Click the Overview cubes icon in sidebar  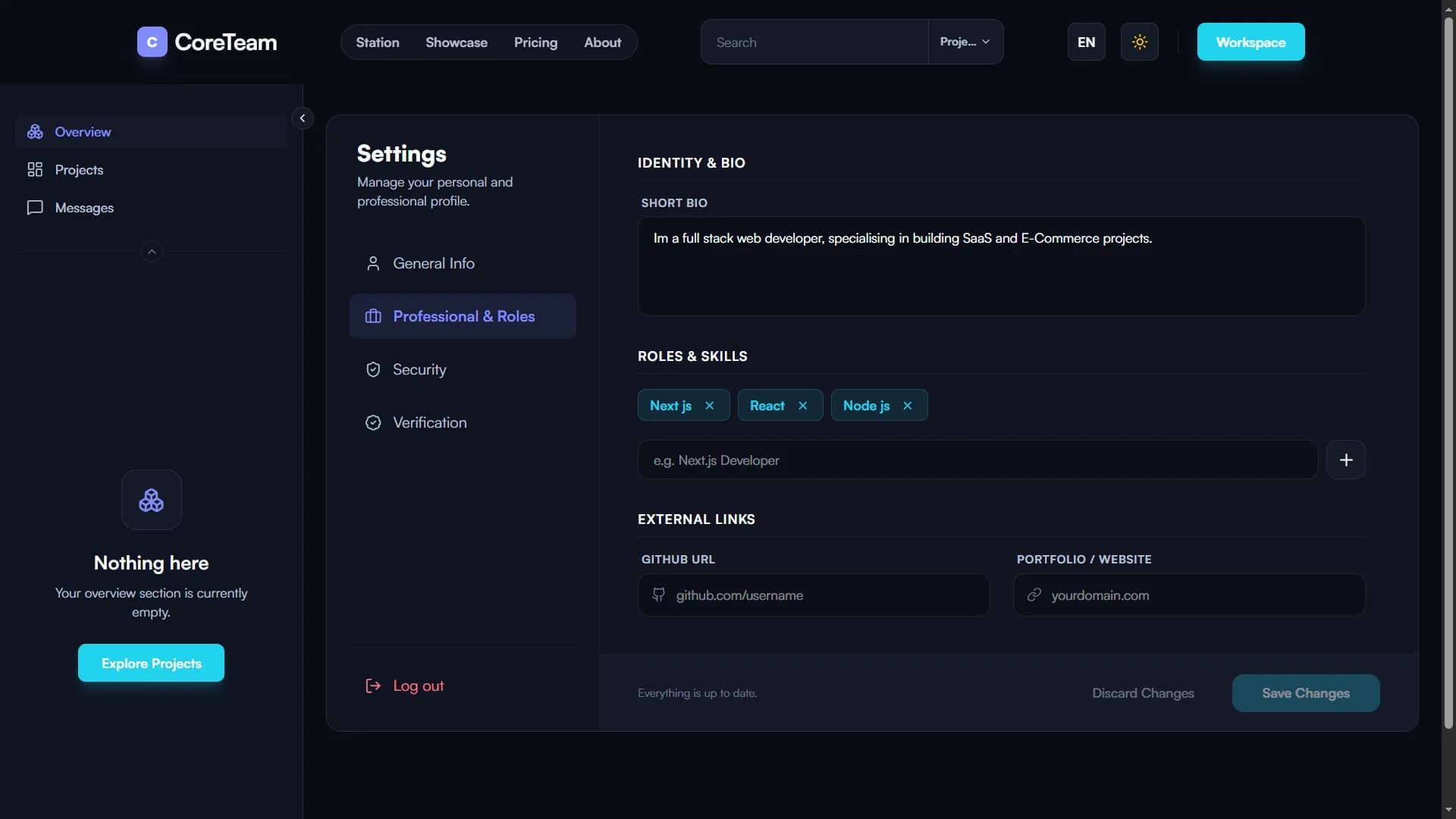point(35,132)
